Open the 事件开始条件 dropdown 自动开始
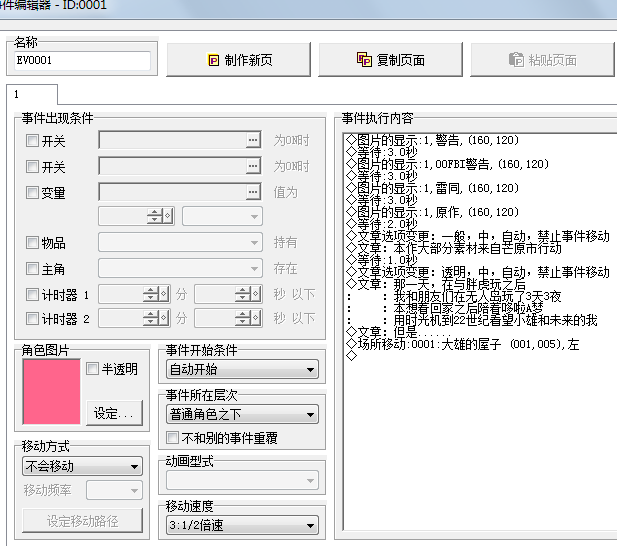 [x=242, y=369]
